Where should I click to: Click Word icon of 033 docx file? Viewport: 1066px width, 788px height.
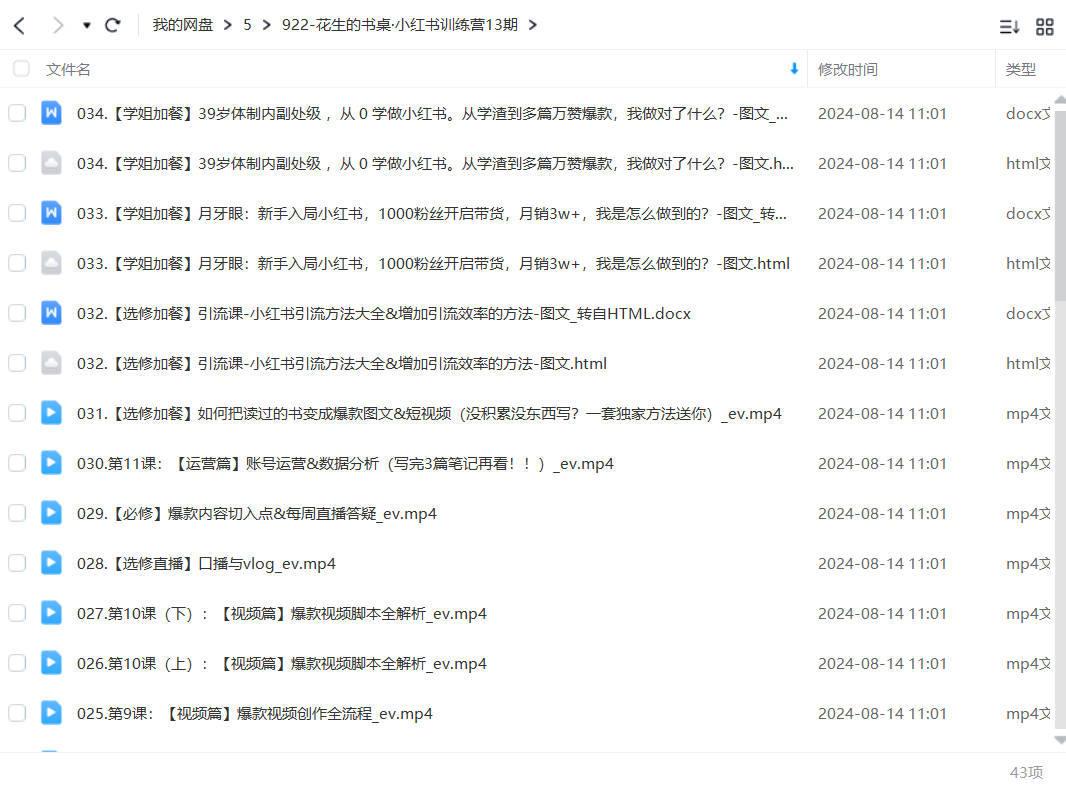51,213
